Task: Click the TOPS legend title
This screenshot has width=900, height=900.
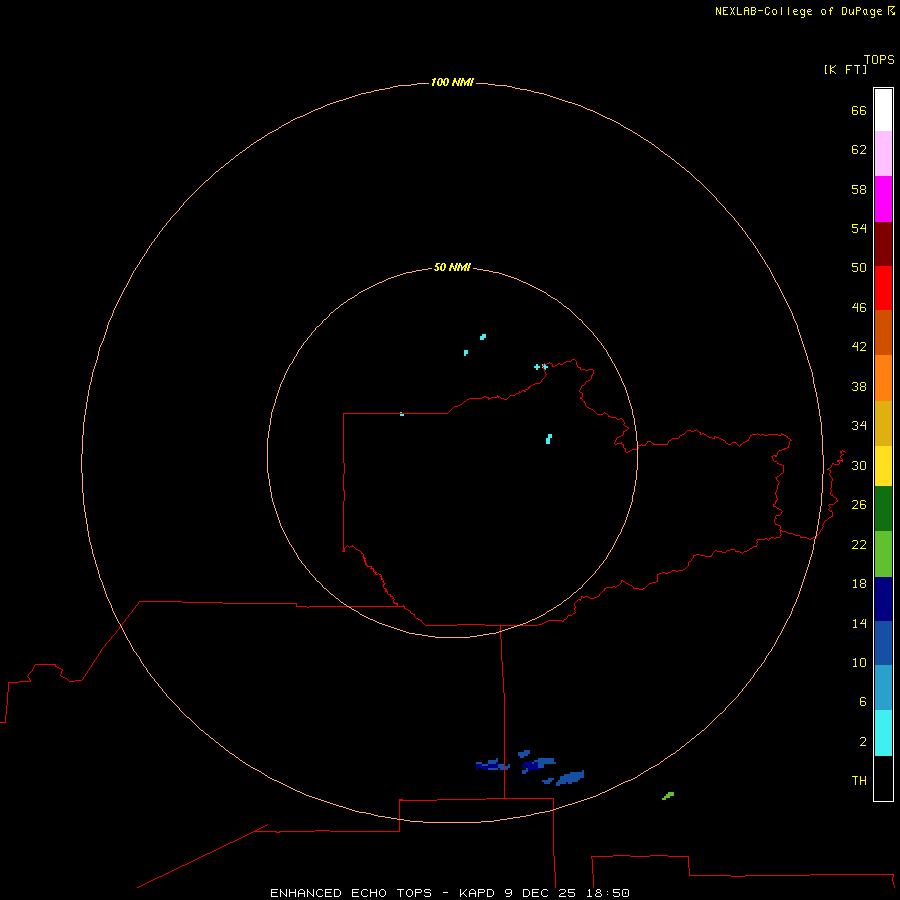Action: pyautogui.click(x=879, y=59)
